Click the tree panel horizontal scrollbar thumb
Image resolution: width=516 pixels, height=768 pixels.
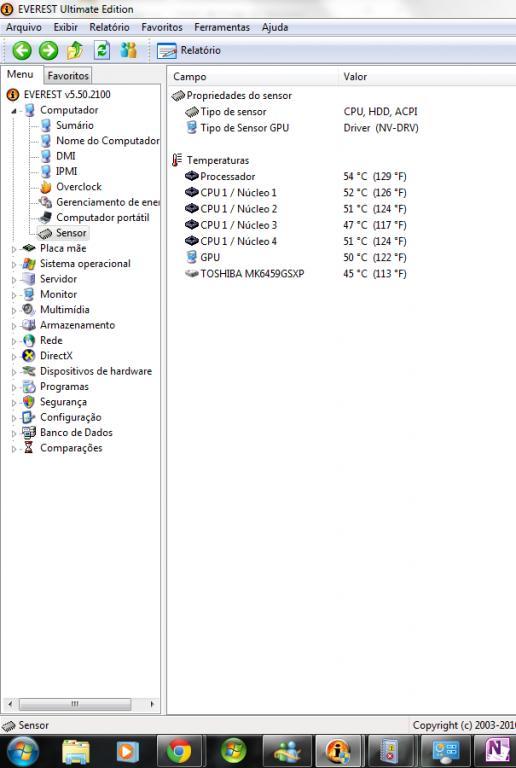pyautogui.click(x=75, y=704)
